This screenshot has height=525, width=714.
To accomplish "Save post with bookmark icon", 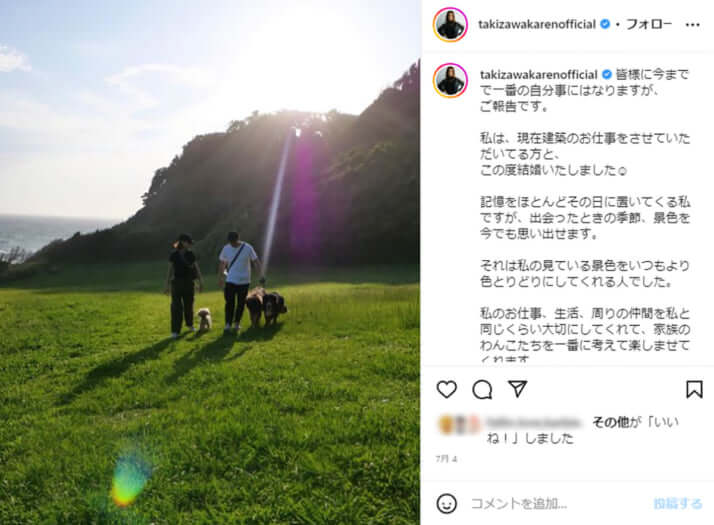I will click(694, 390).
